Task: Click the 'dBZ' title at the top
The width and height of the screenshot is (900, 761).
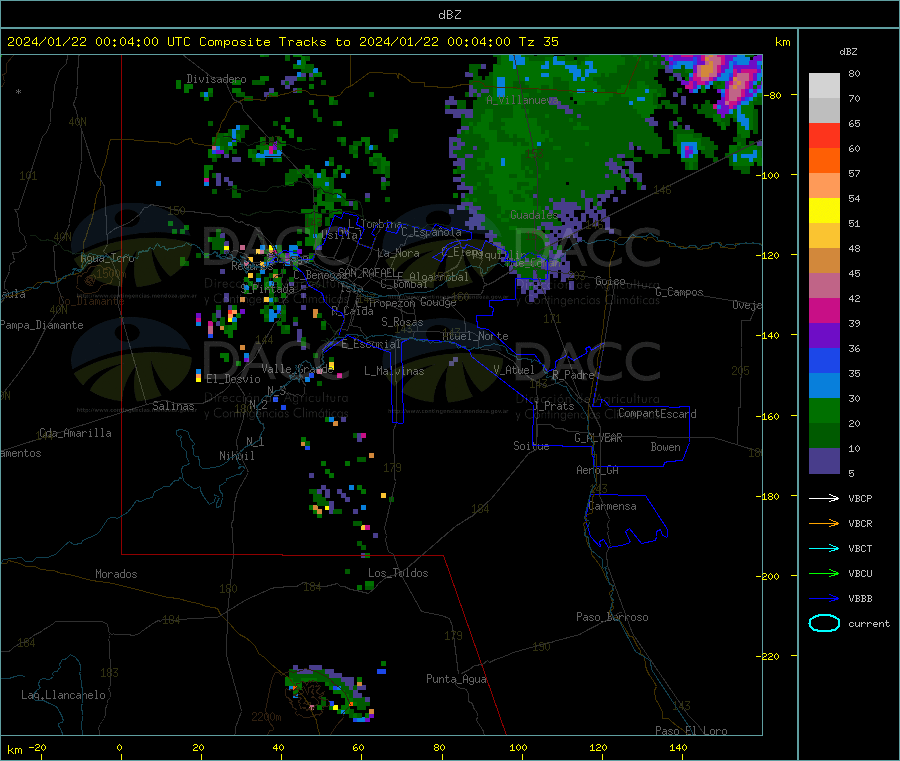Action: [449, 15]
